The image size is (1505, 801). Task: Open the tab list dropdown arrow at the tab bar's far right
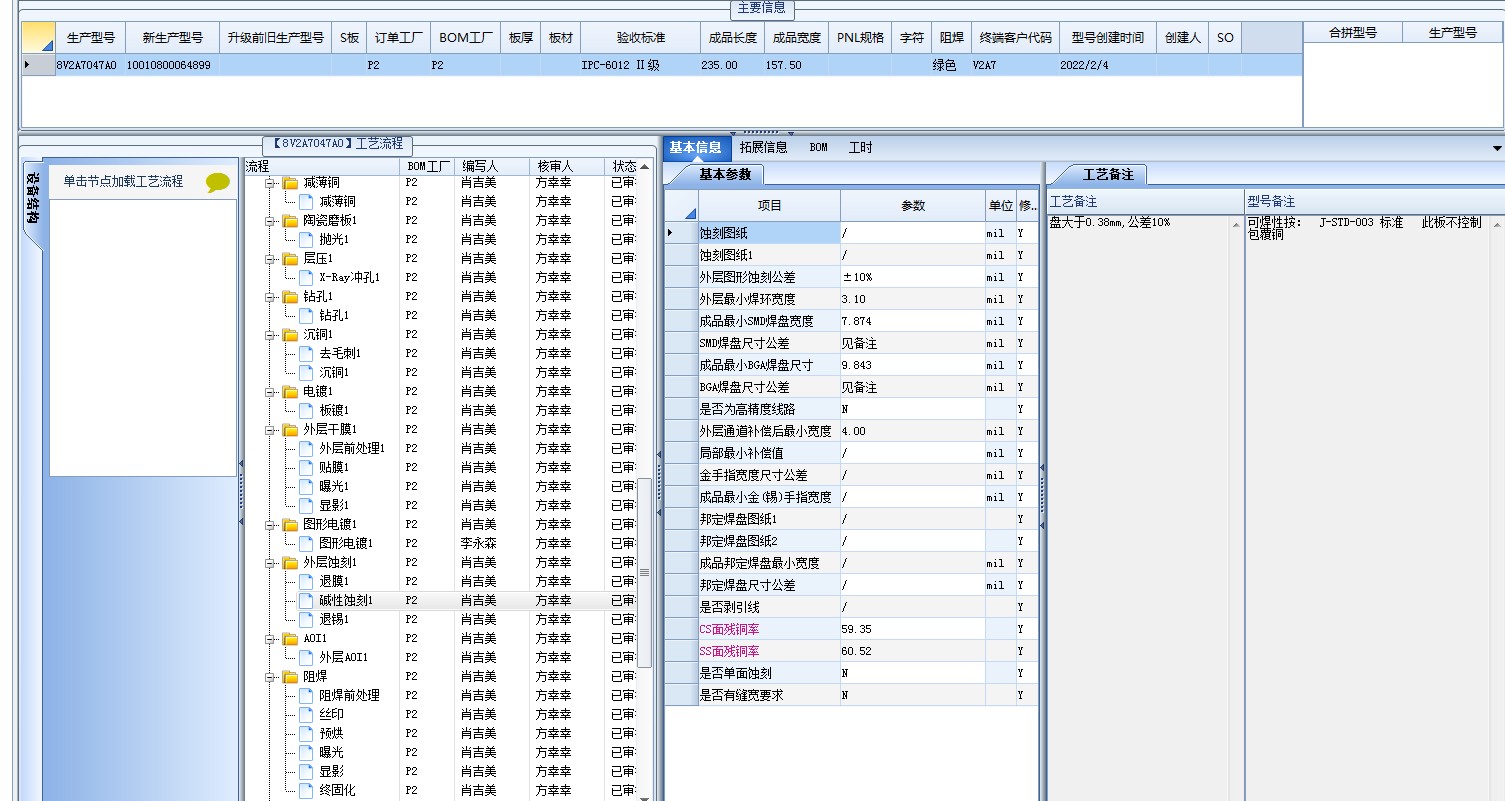[1497, 148]
